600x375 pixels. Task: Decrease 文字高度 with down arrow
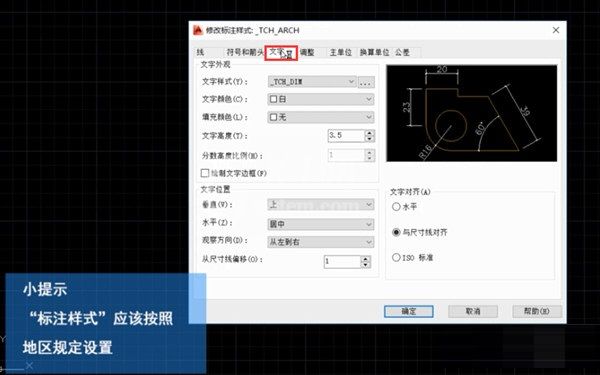point(369,139)
